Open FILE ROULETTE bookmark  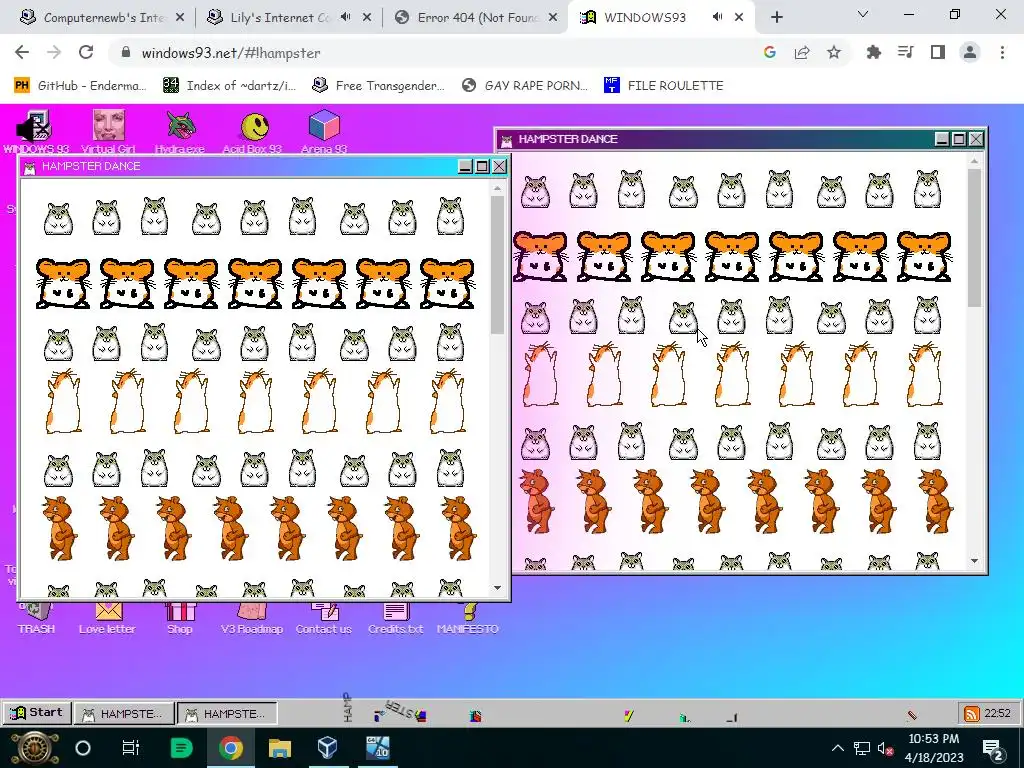664,86
